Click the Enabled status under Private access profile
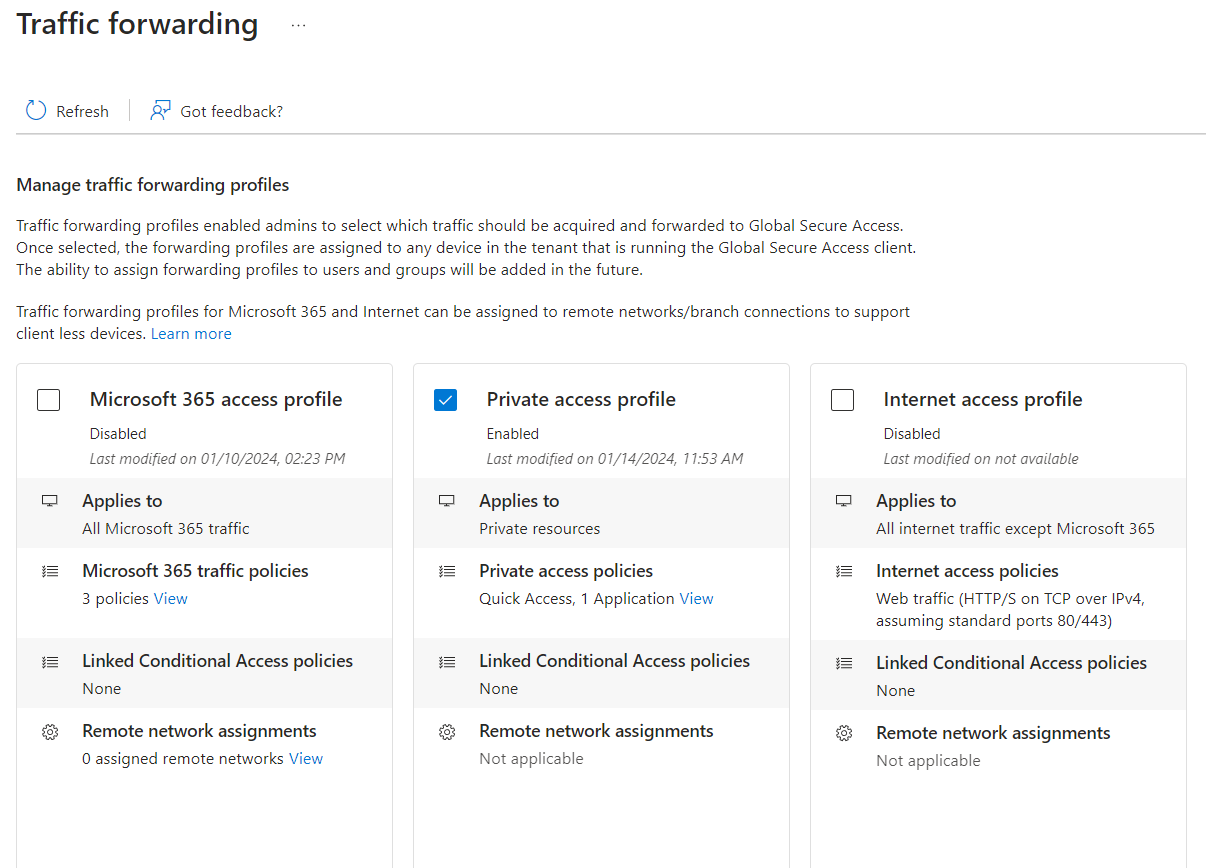The width and height of the screenshot is (1206, 868). tap(513, 434)
